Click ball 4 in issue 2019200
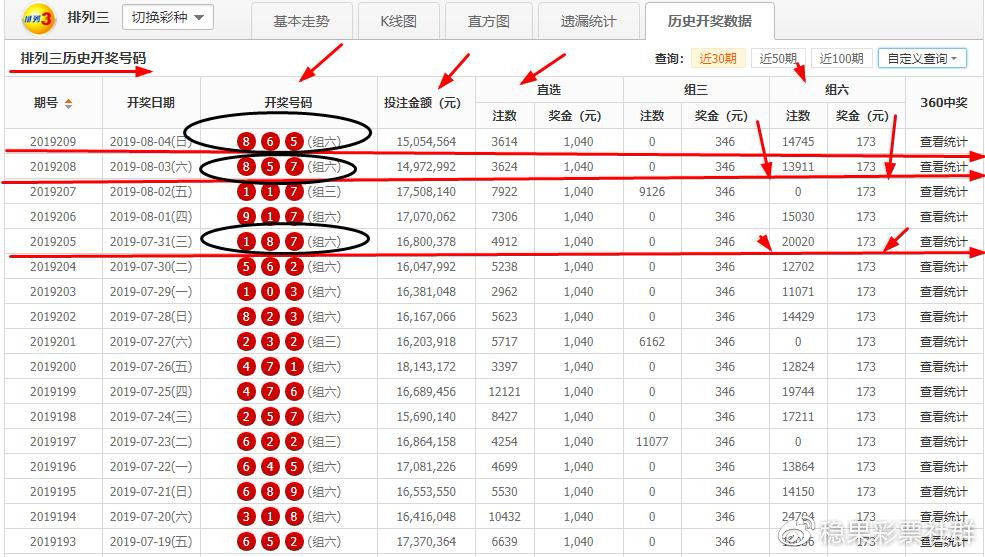Image resolution: width=985 pixels, height=557 pixels. 246,367
